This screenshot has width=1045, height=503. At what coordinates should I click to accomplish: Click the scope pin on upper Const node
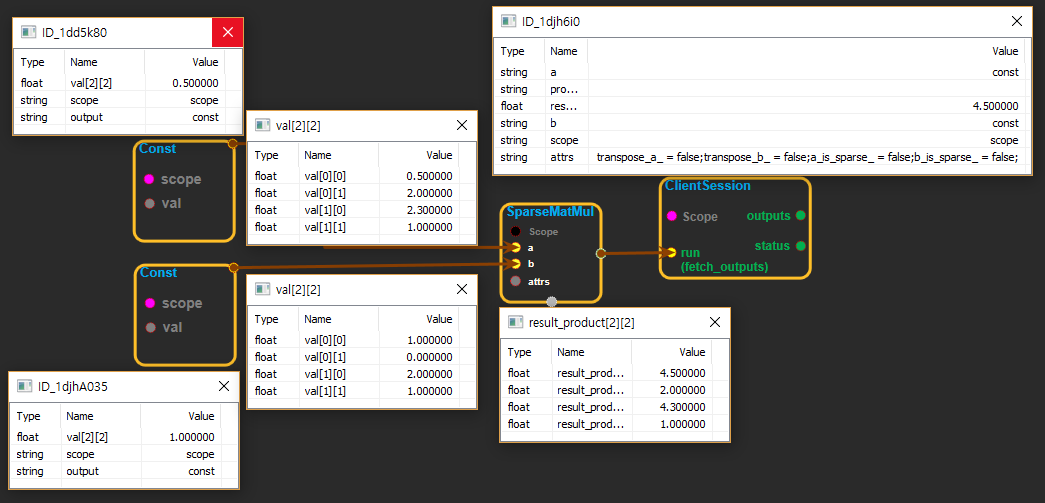tap(149, 180)
